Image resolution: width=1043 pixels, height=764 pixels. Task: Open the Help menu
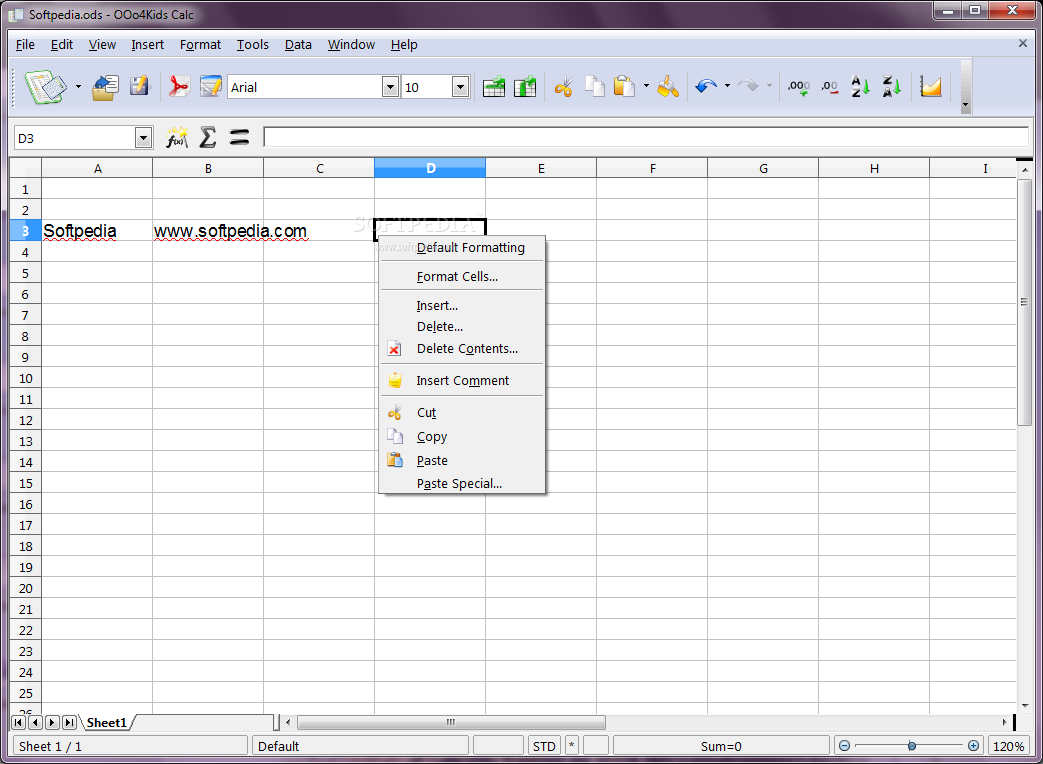(404, 45)
